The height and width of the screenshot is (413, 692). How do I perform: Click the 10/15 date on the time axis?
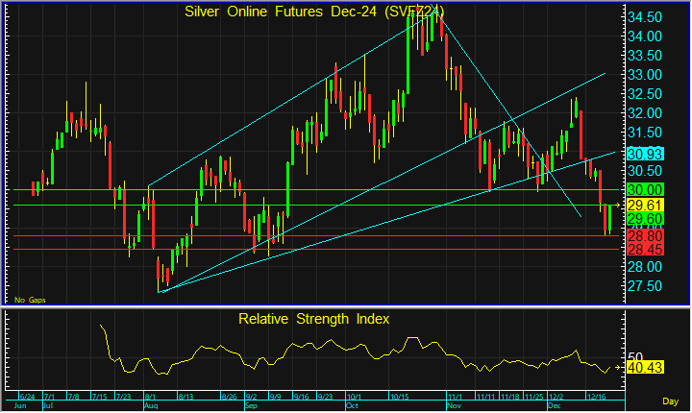(401, 397)
